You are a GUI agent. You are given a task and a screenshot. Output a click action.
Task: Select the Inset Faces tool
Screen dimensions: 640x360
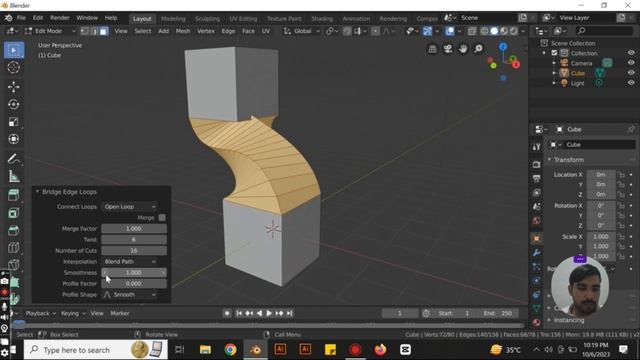[x=13, y=213]
